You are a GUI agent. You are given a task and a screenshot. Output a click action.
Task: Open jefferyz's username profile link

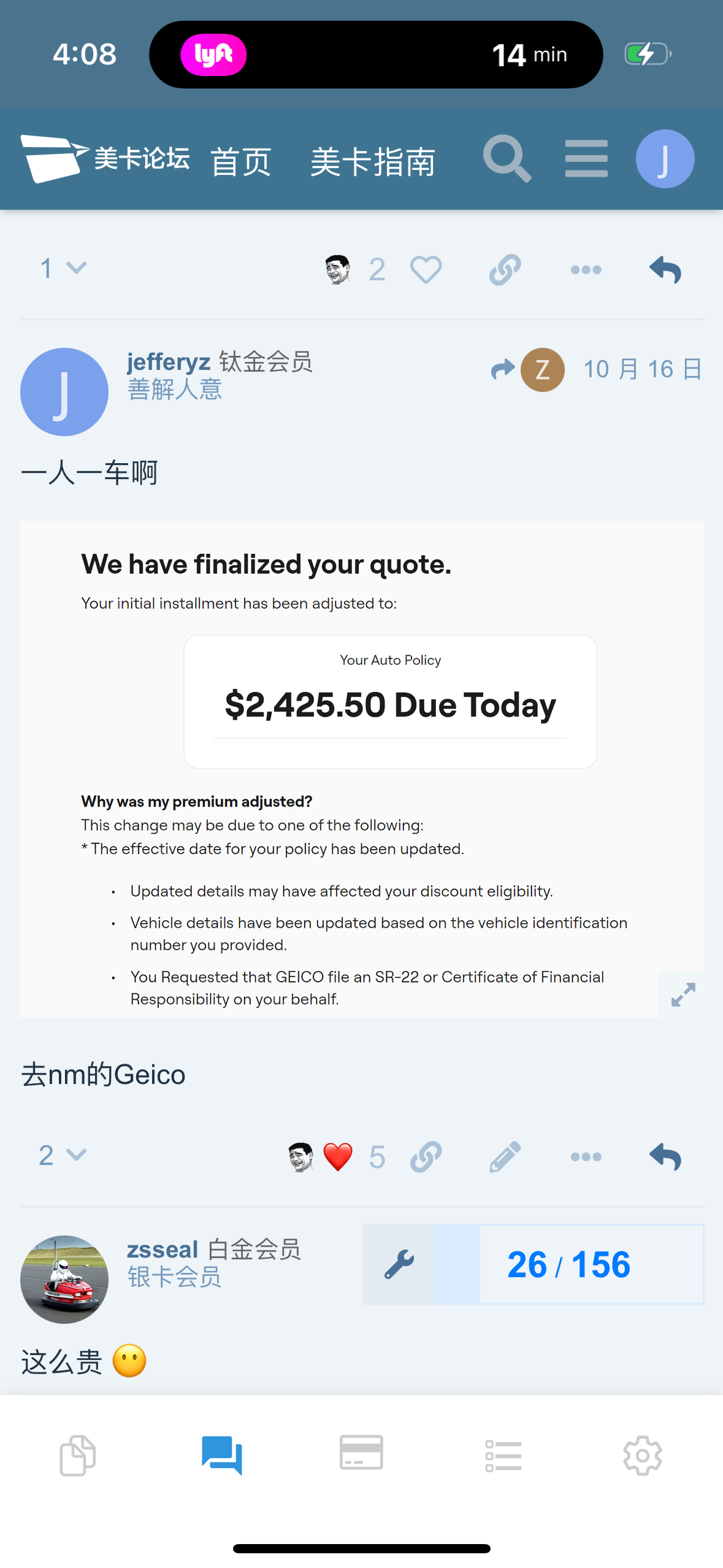point(169,361)
